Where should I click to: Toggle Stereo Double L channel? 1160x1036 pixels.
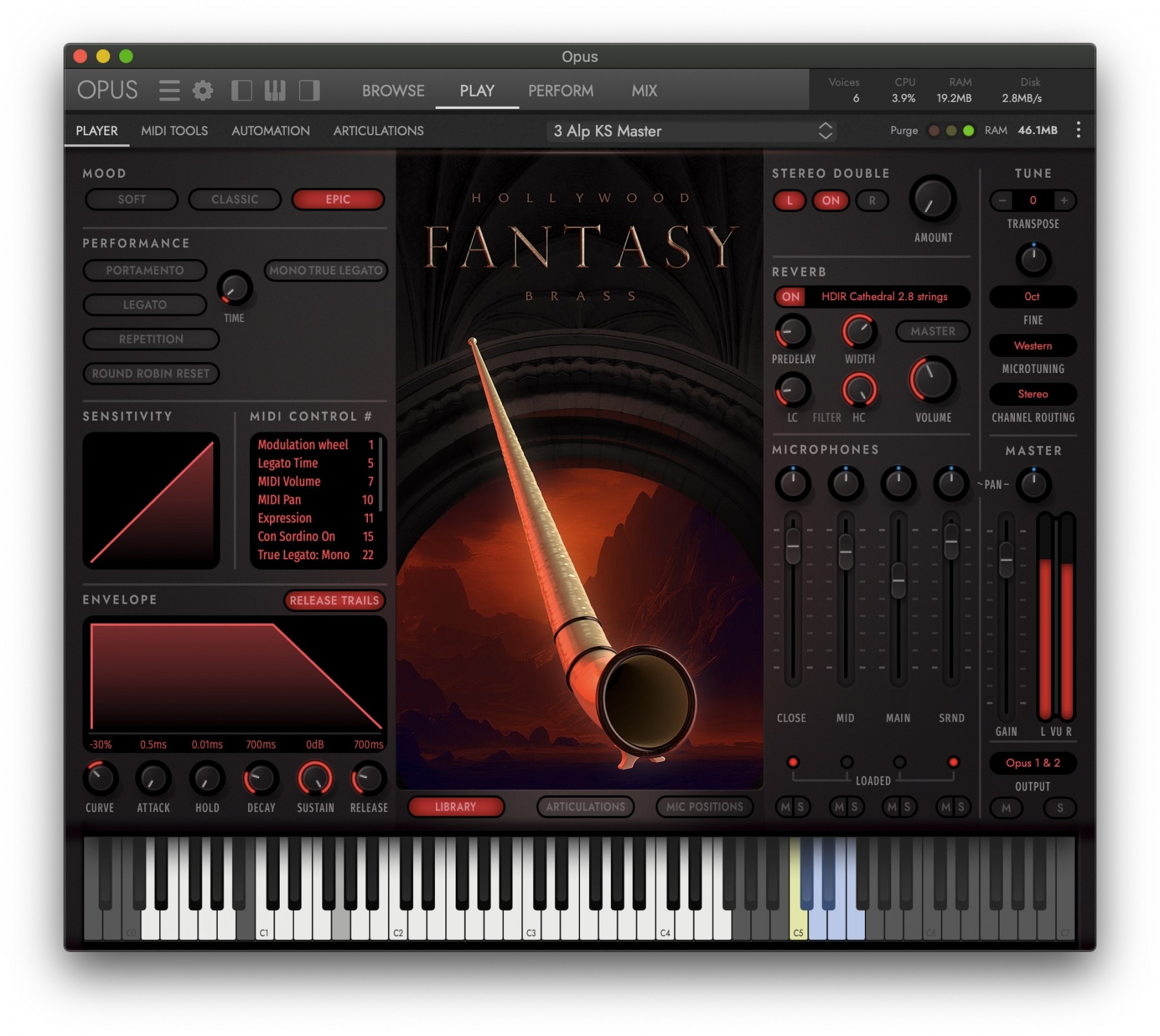(x=789, y=200)
